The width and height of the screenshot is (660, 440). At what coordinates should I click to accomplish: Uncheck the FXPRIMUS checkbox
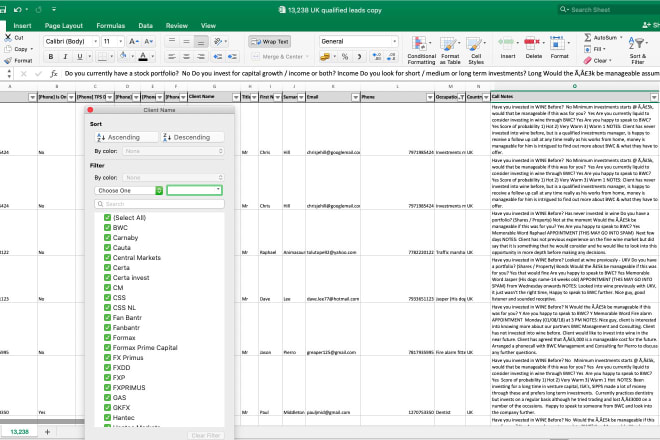pyautogui.click(x=107, y=387)
